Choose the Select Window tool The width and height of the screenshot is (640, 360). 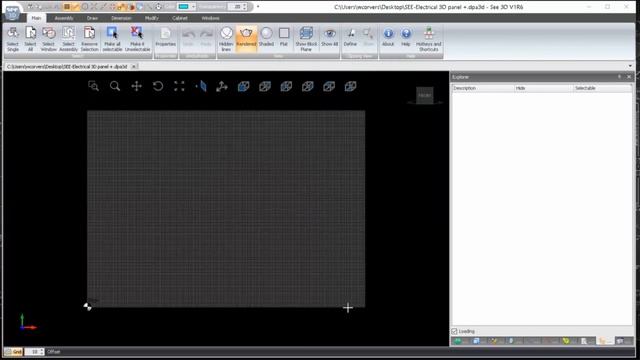click(x=49, y=39)
